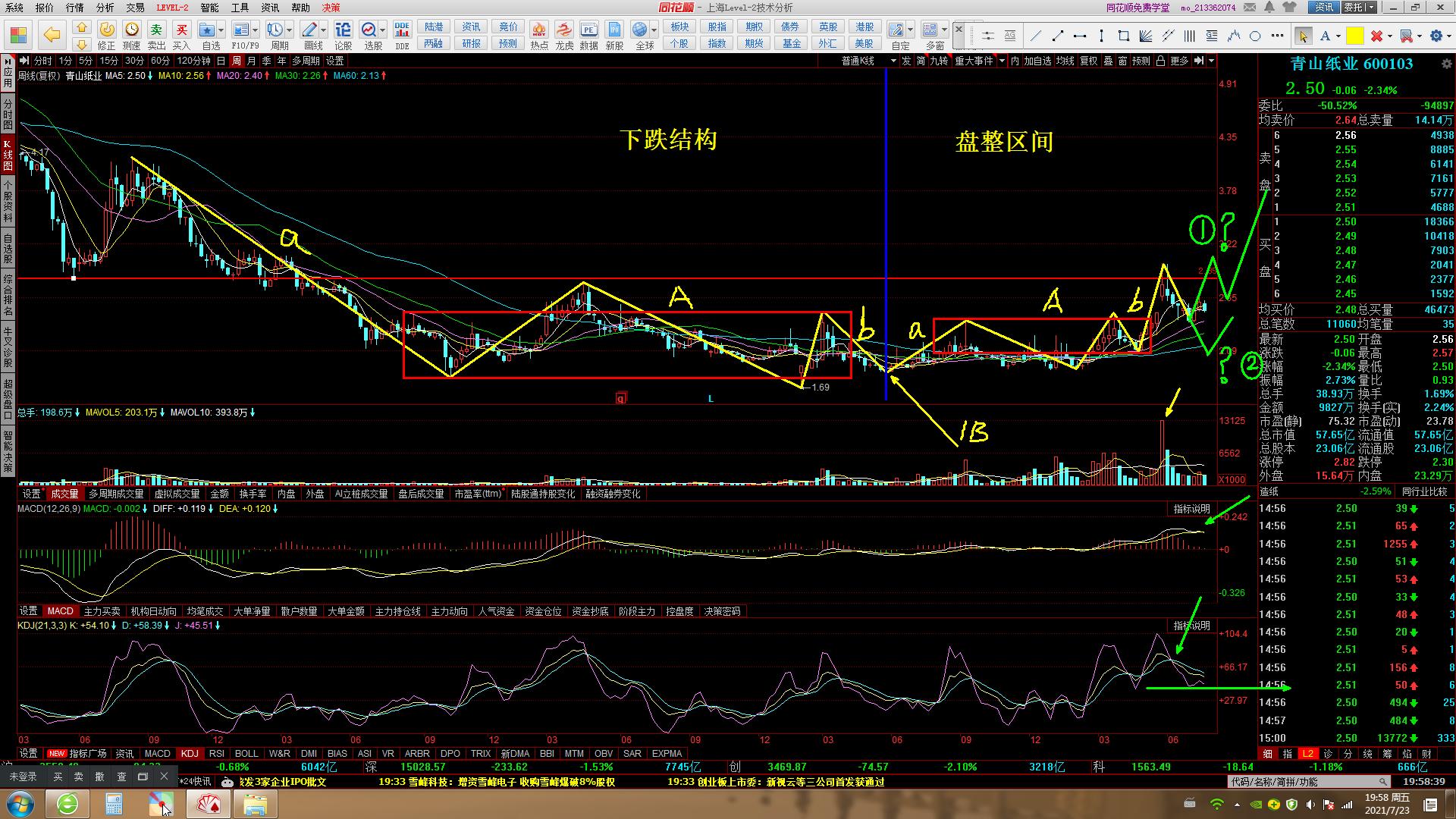1456x819 pixels.
Task: Click the 测速 clock icon
Action: click(x=132, y=30)
